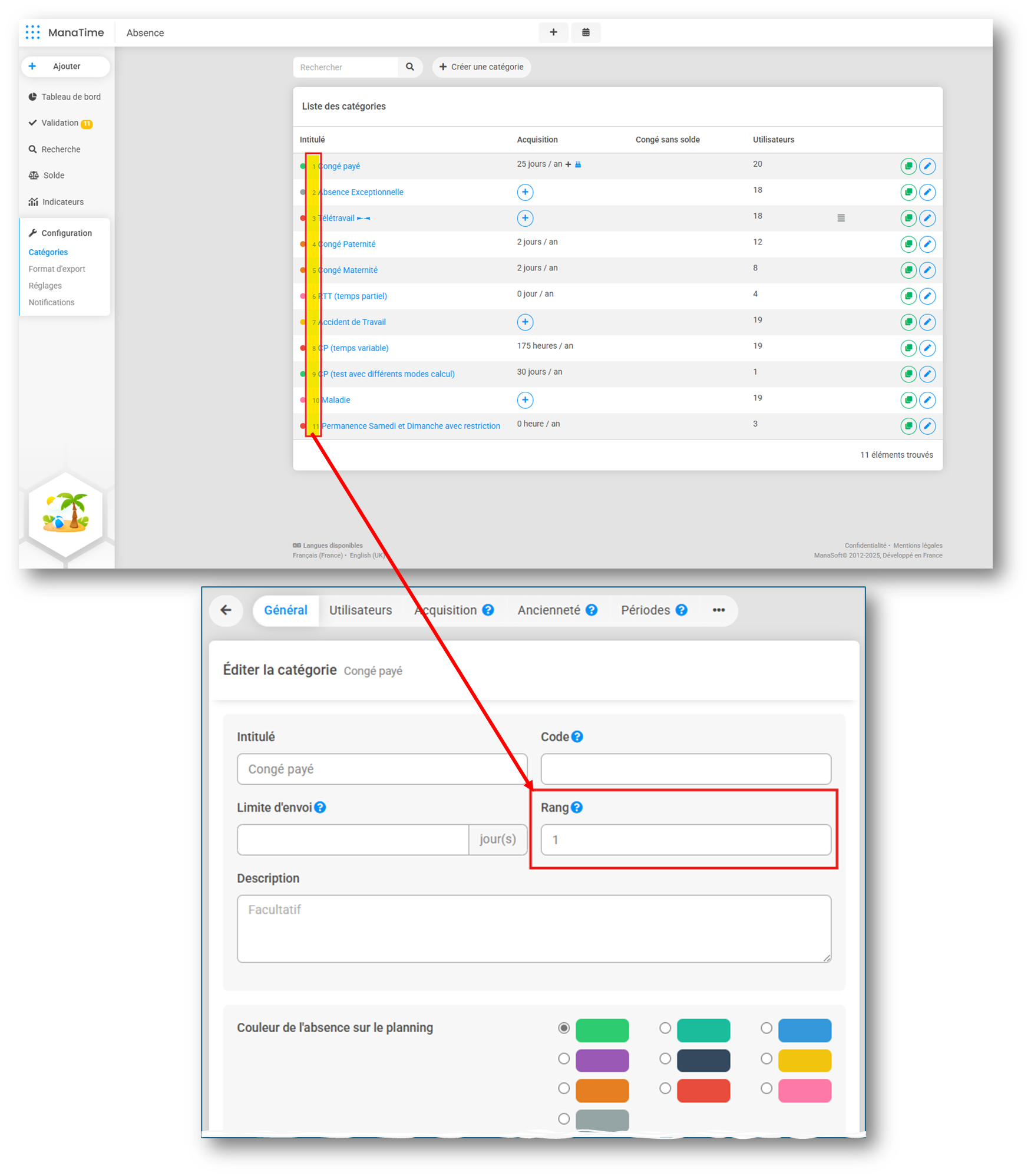Viewport: 1031px width, 1176px height.
Task: Expand the Configuration sidebar section
Action: coord(61,233)
